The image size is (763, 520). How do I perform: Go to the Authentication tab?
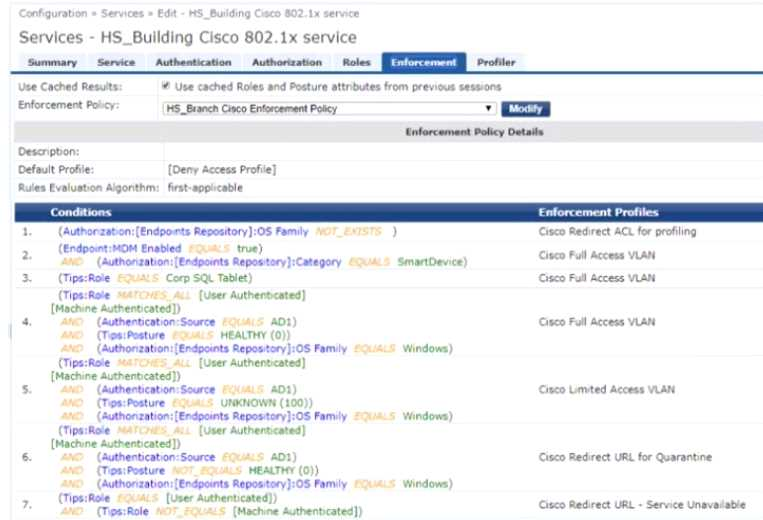193,63
